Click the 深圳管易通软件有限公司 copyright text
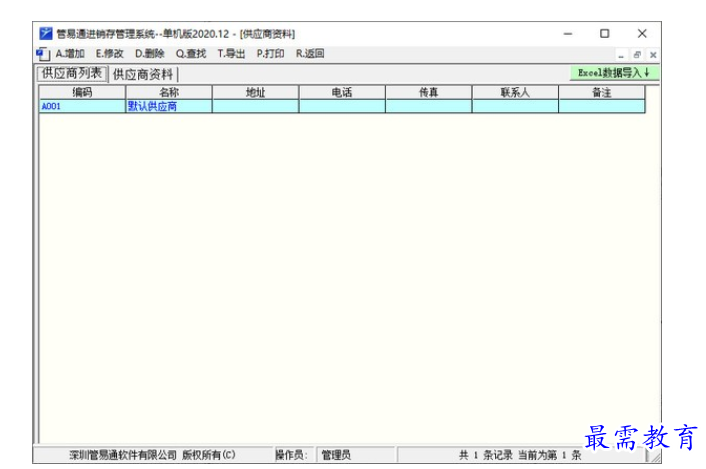The image size is (706, 469). pyautogui.click(x=152, y=455)
